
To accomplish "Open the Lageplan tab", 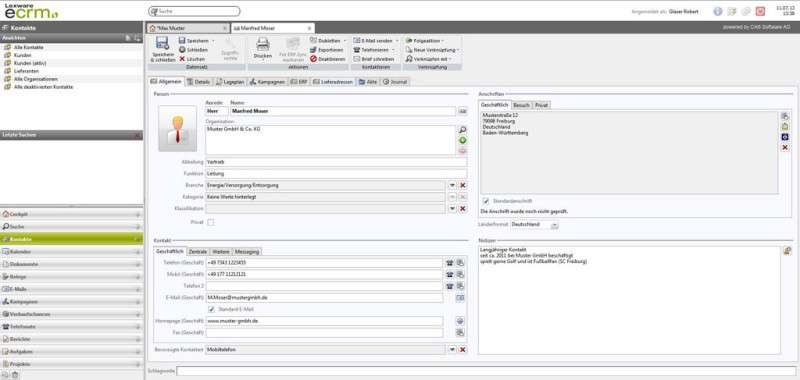I will point(231,81).
